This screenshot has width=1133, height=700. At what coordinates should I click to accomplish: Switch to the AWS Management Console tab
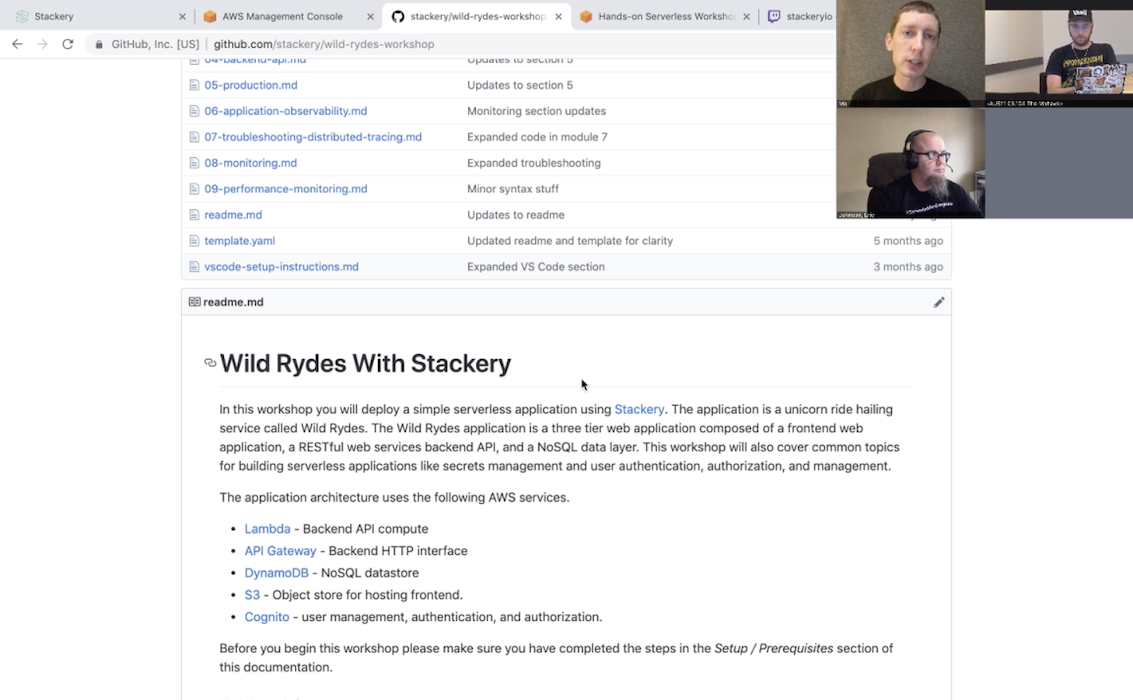click(x=289, y=16)
